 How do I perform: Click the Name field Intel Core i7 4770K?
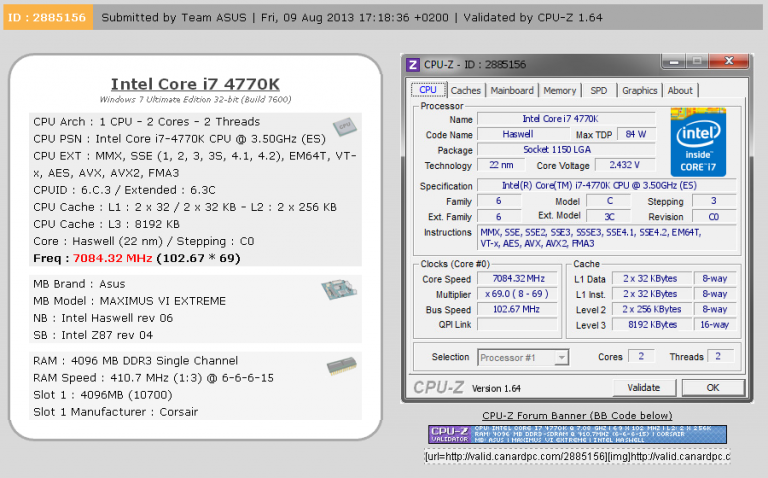566,119
